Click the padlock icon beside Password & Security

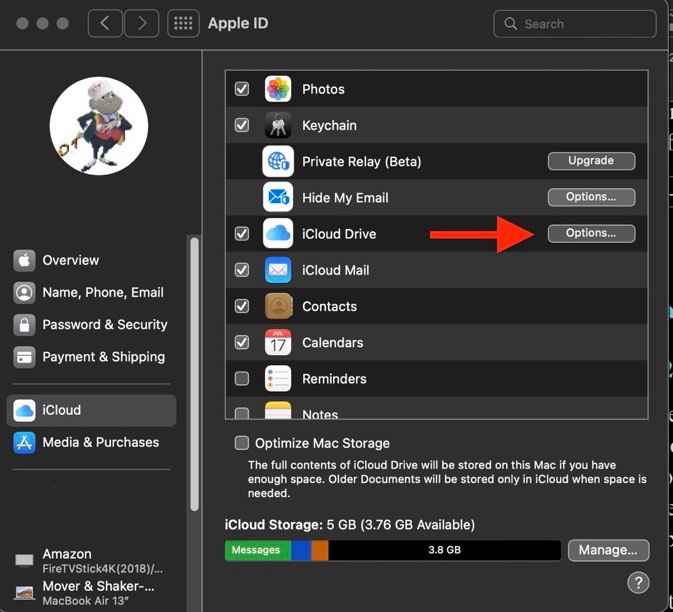coord(24,325)
